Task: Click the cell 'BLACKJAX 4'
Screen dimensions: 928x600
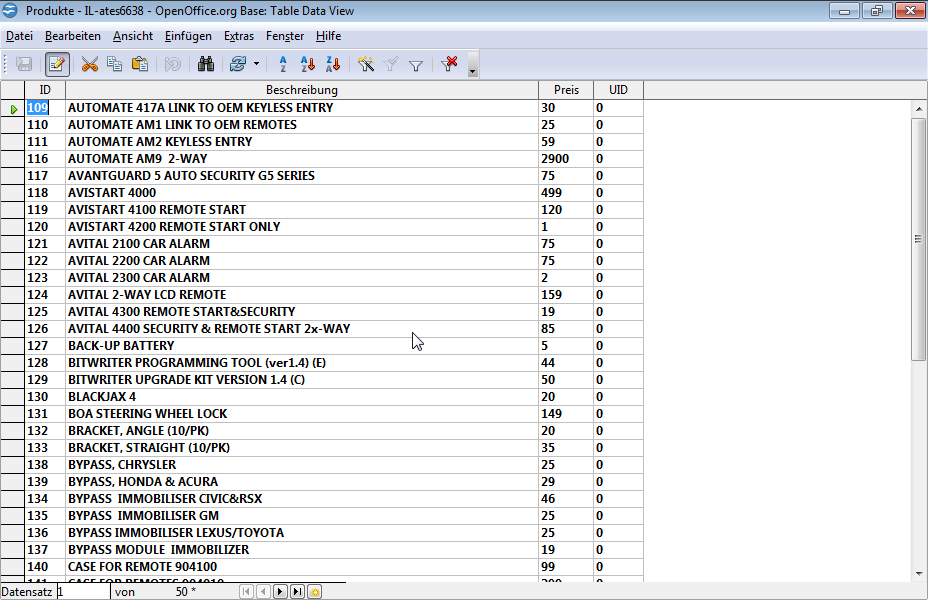Action: click(302, 397)
